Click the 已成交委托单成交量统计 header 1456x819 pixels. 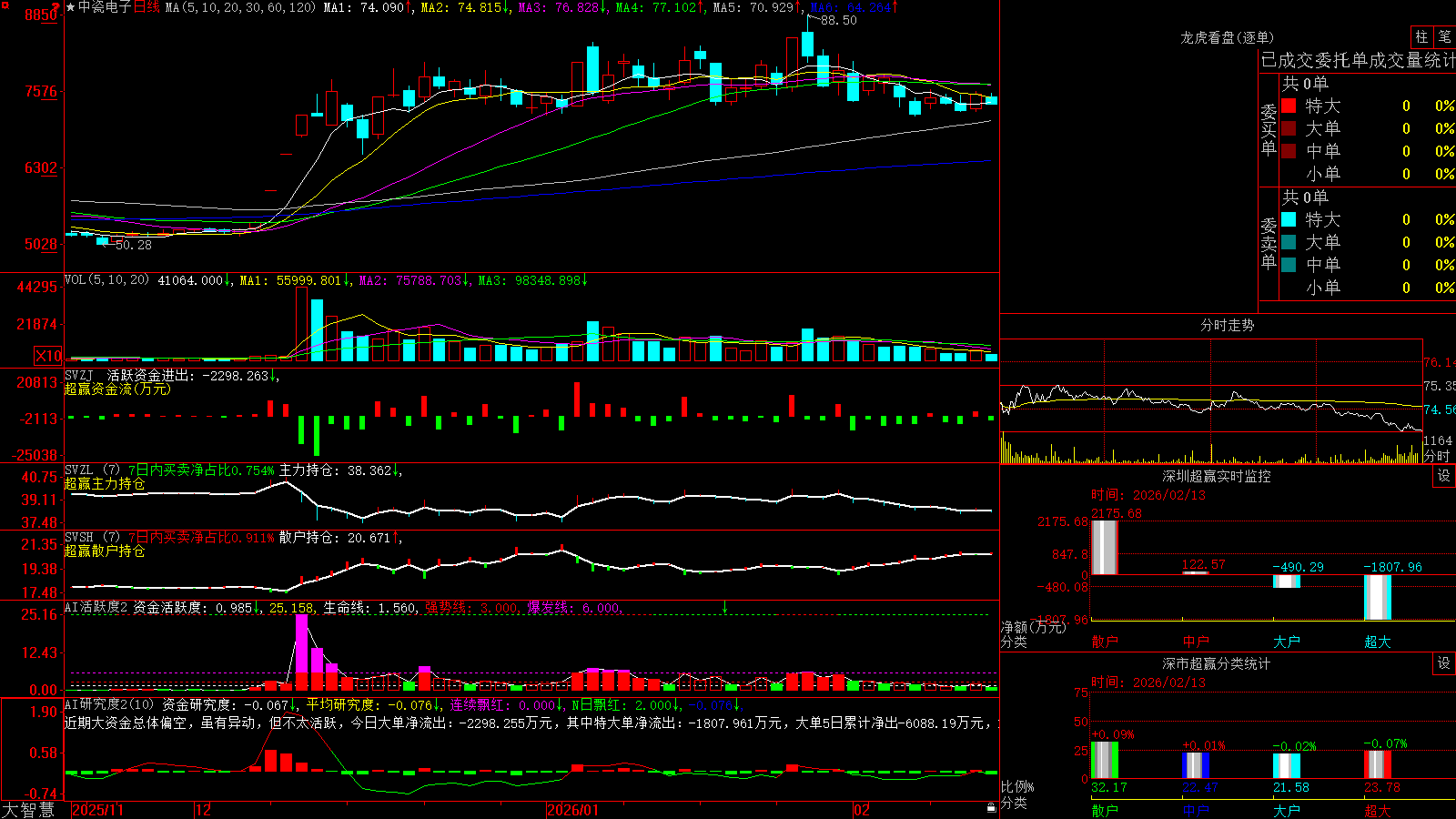click(1358, 60)
